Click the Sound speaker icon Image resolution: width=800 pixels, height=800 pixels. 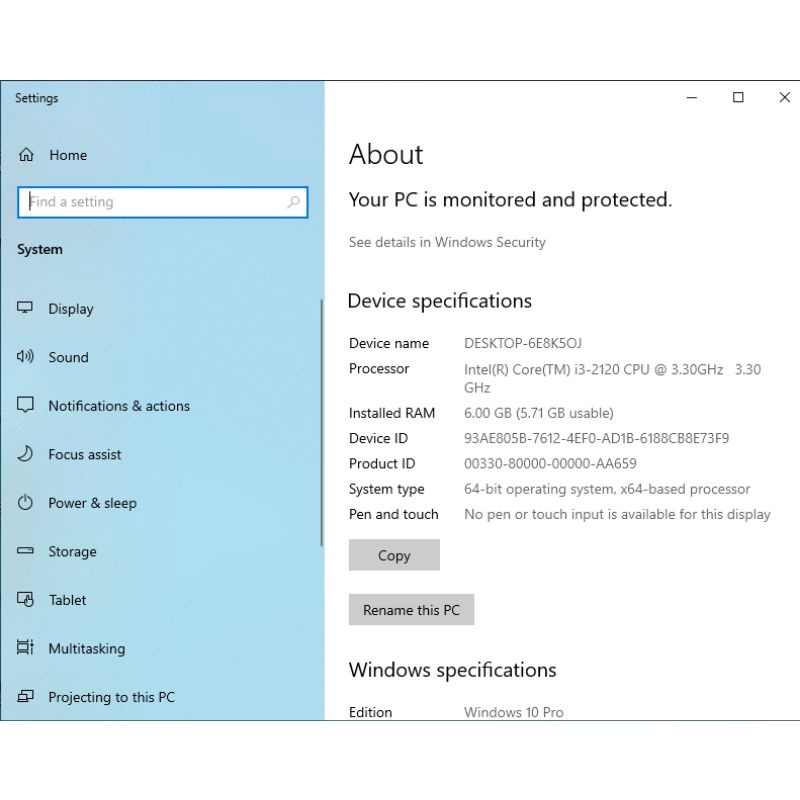26,357
